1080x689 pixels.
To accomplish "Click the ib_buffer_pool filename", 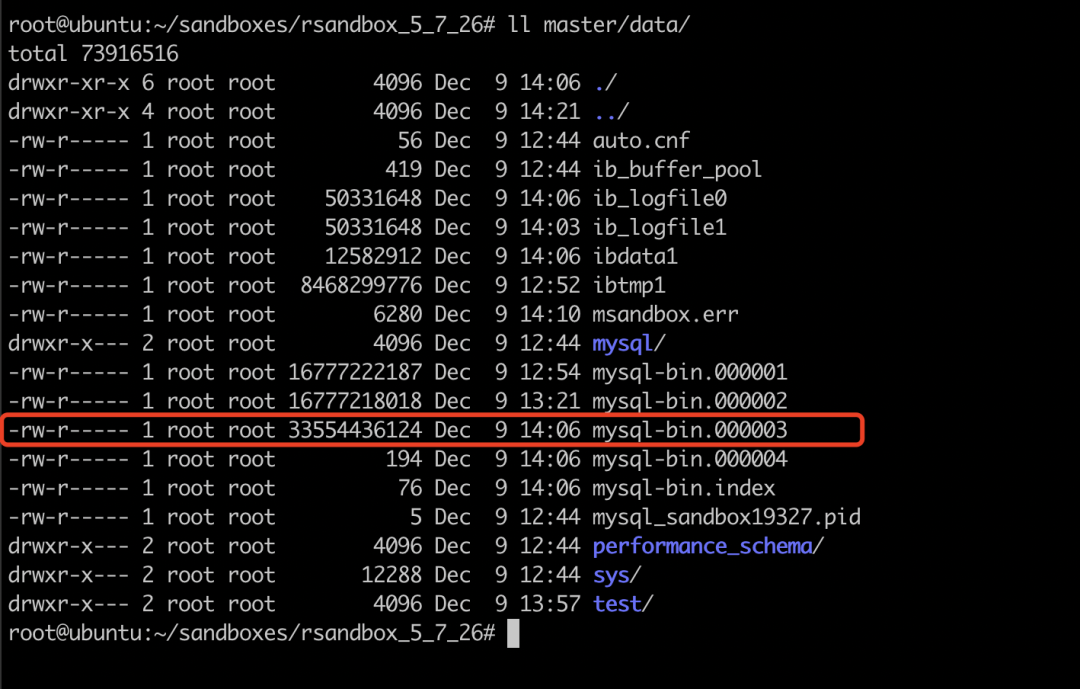I will click(677, 170).
